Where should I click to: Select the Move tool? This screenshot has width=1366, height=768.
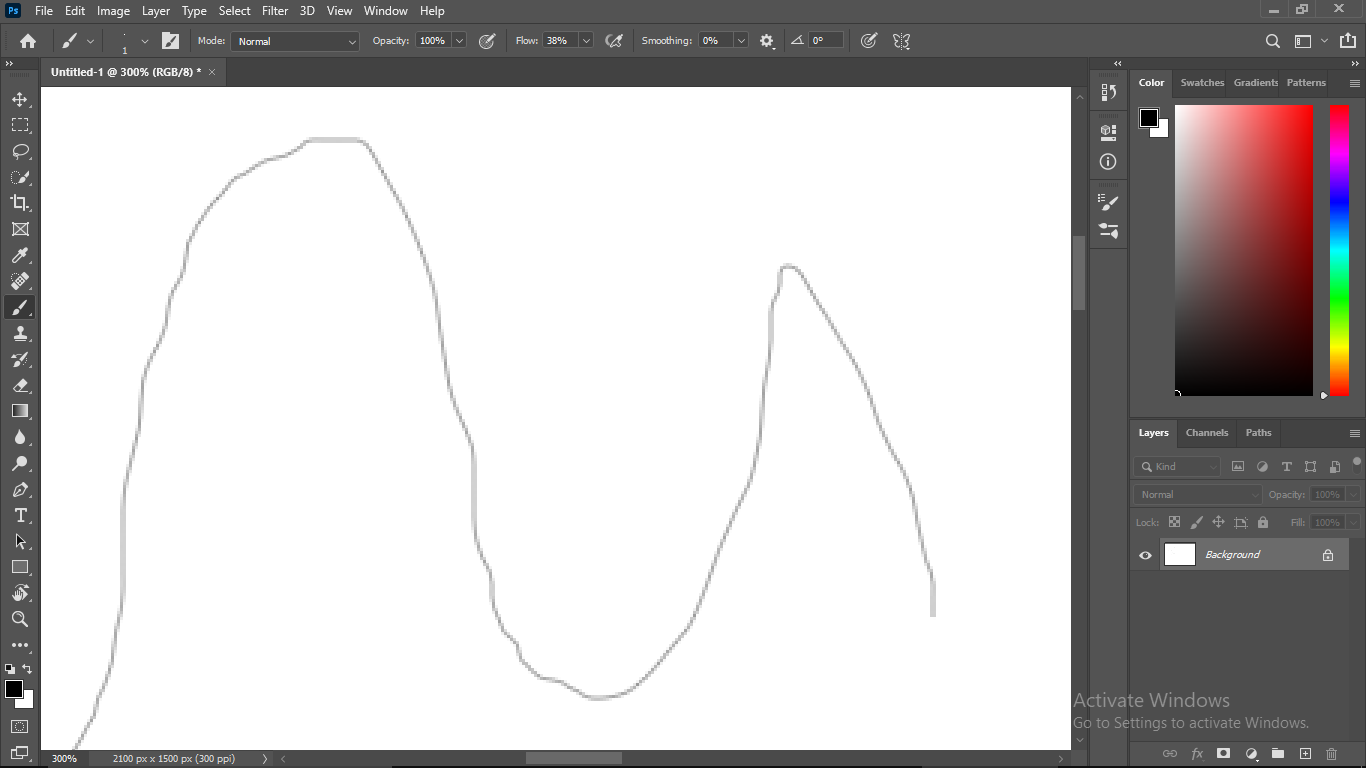20,99
